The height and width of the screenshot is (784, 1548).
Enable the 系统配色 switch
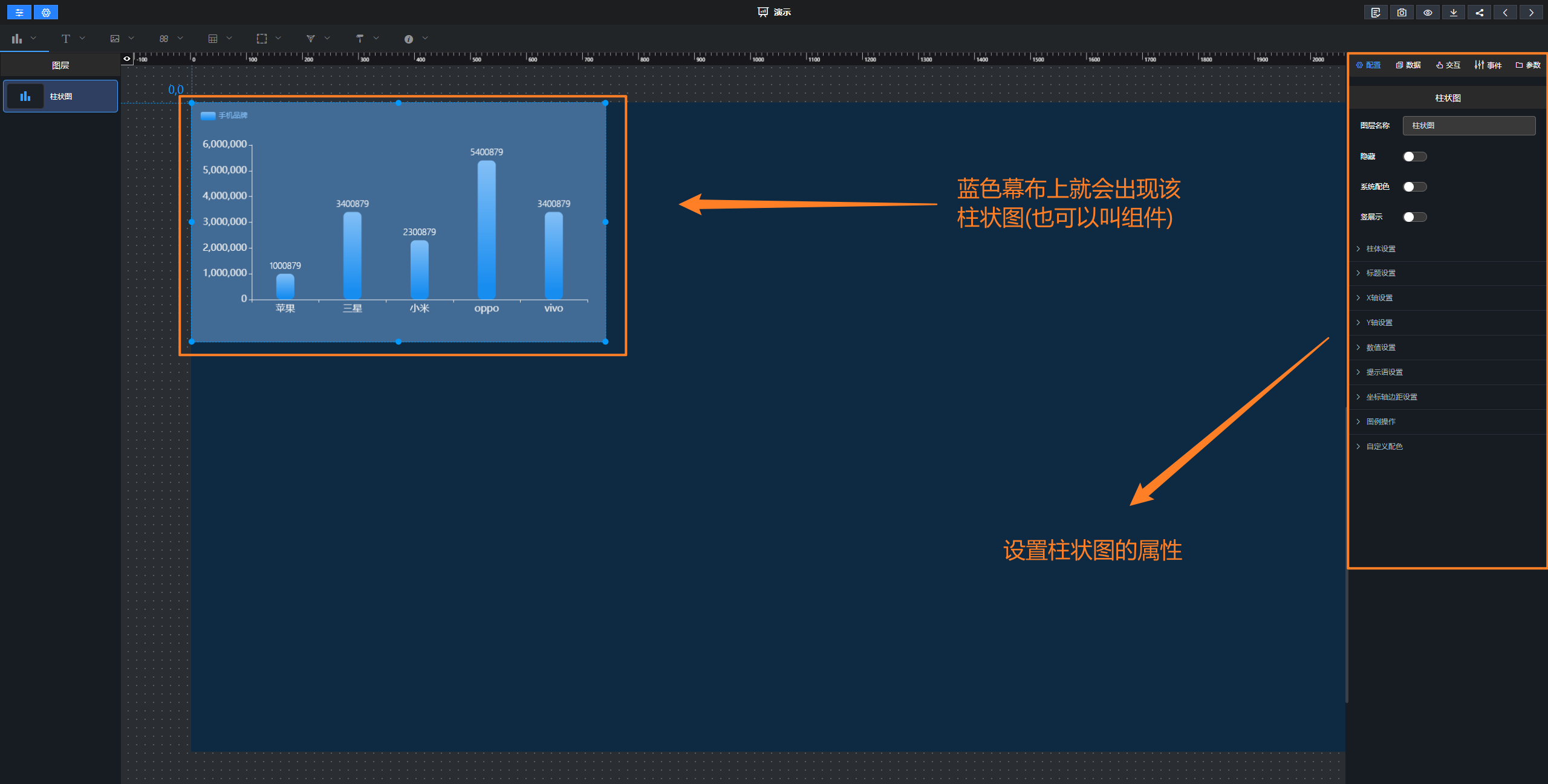pyautogui.click(x=1414, y=187)
